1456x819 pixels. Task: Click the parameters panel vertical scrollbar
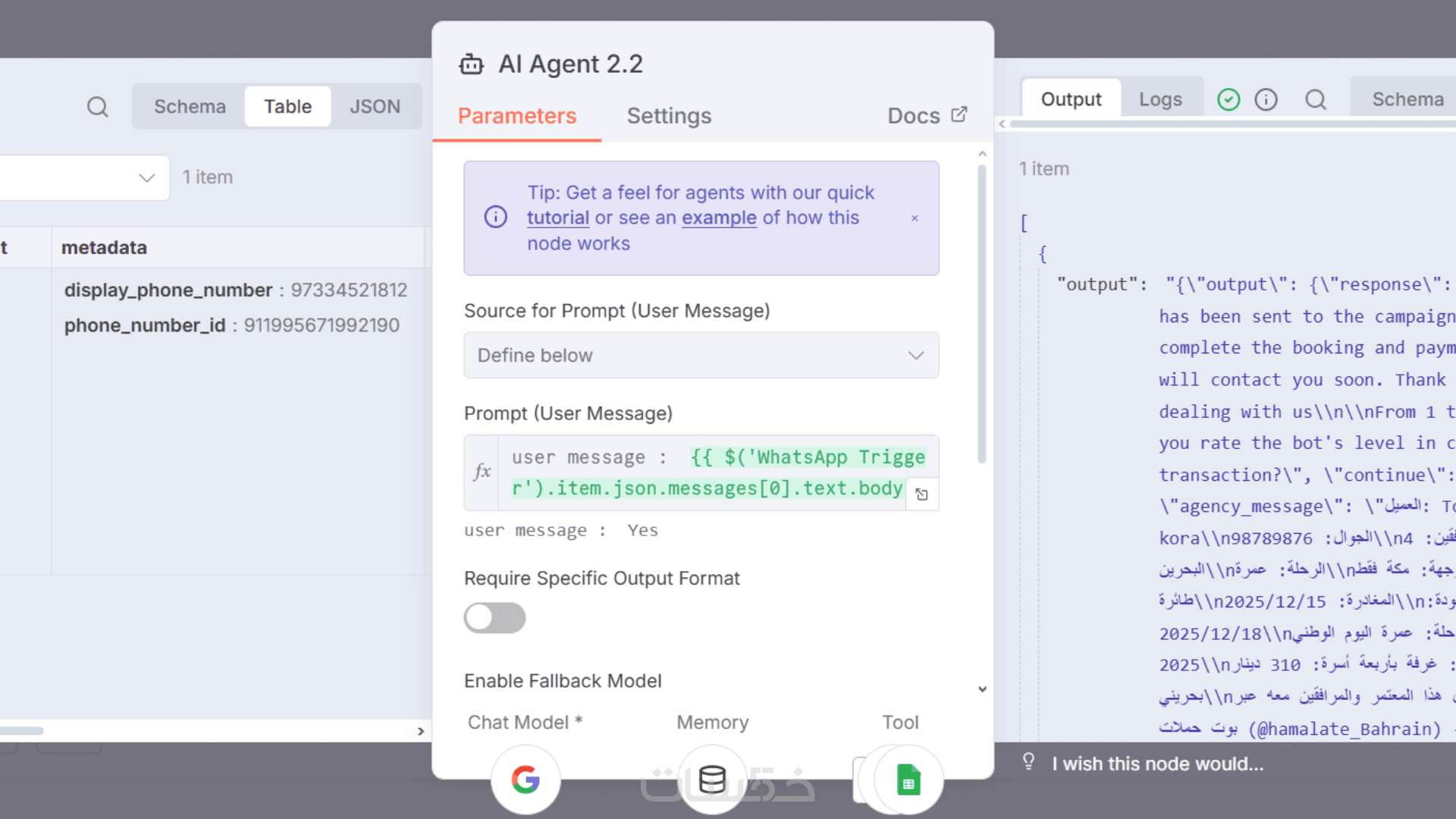[982, 315]
